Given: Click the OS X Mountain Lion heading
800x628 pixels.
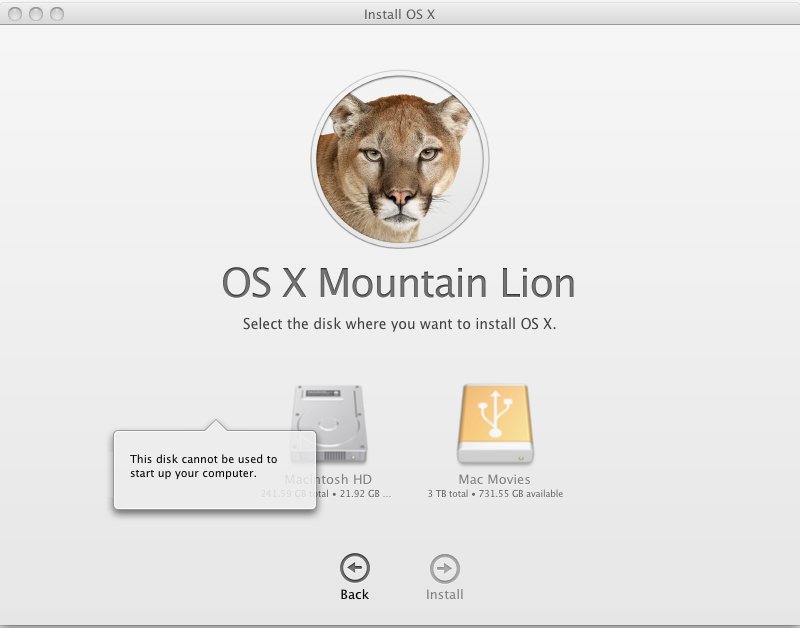Looking at the screenshot, I should [399, 284].
